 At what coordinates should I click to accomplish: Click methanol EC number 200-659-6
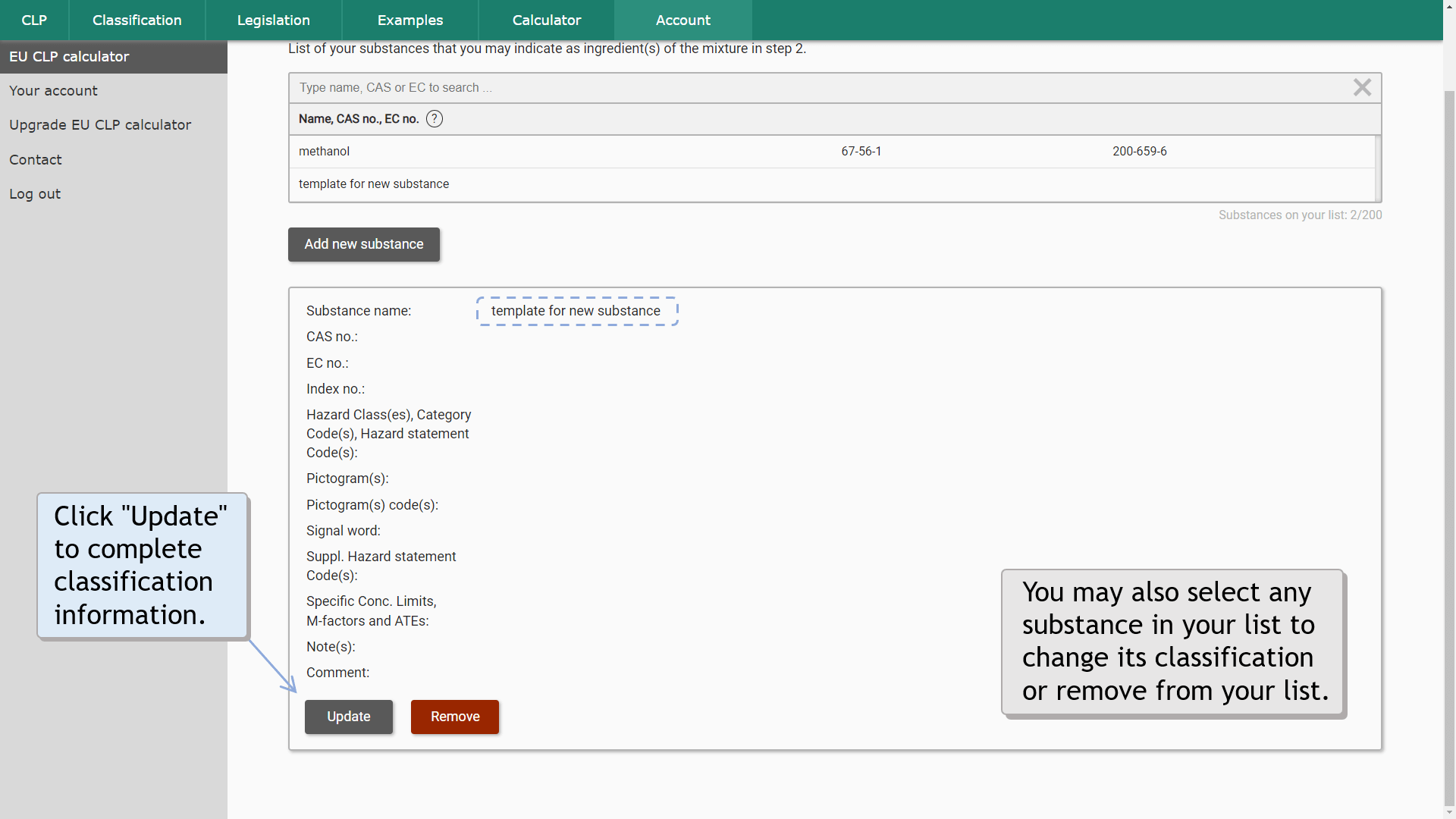pos(1140,152)
